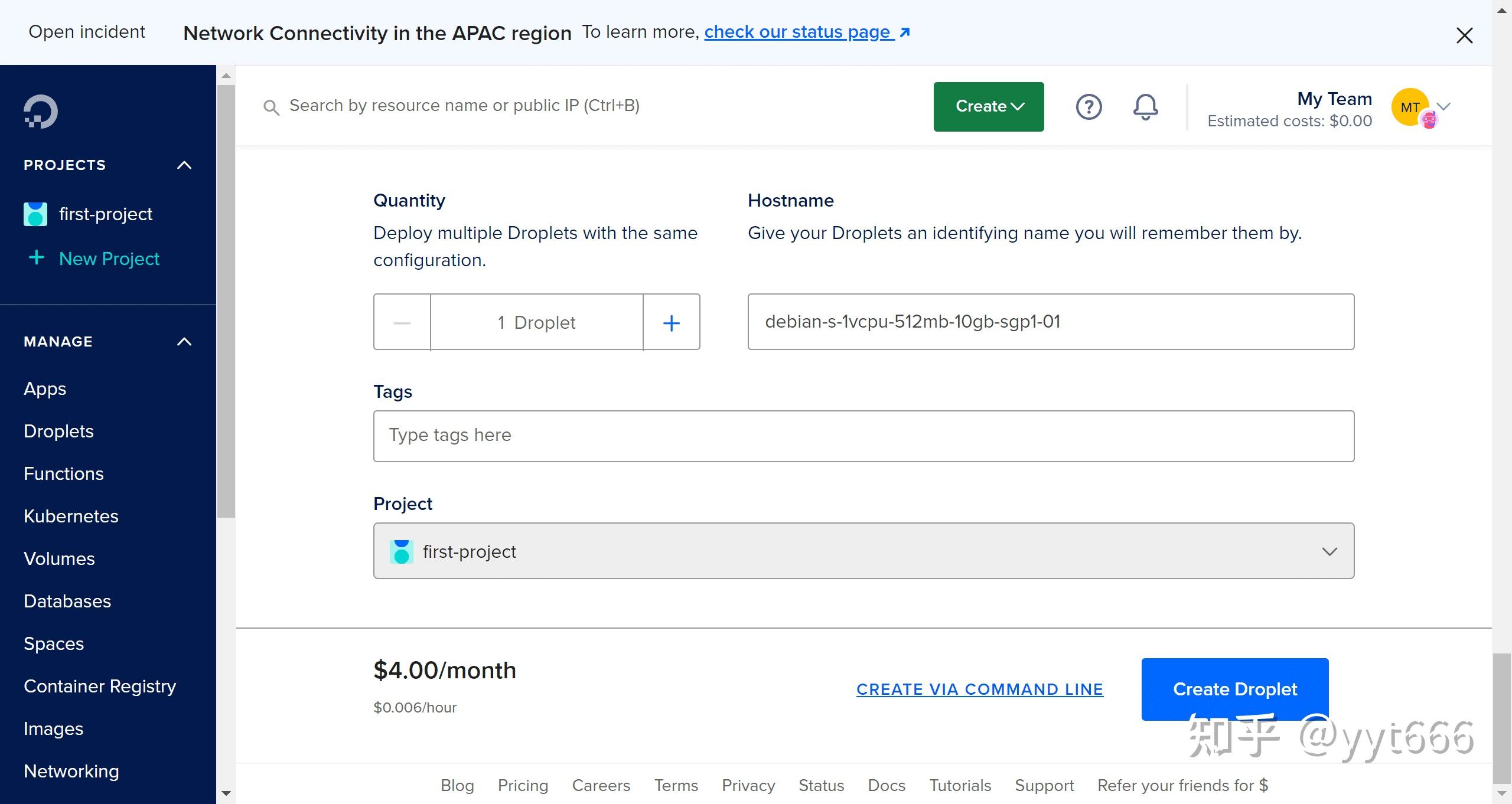Viewport: 1512px width, 804px height.
Task: Open the green Create dropdown
Action: pyautogui.click(x=988, y=107)
